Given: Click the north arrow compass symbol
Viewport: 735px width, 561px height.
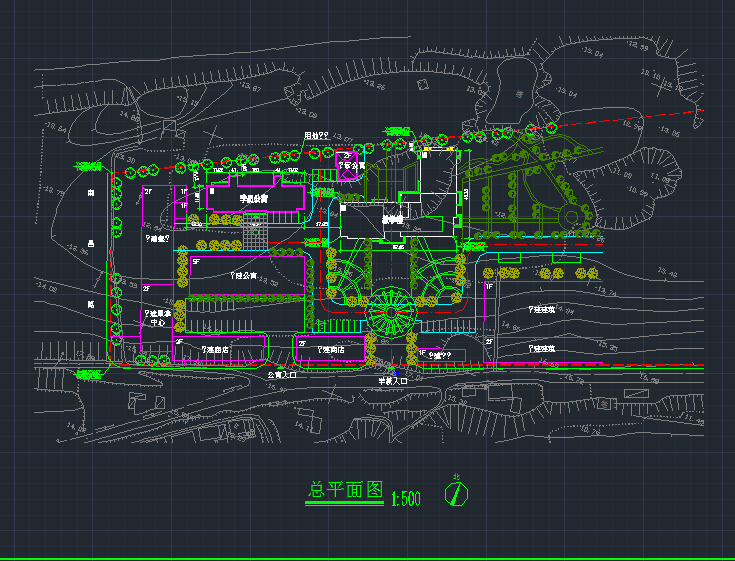Looking at the screenshot, I should coord(458,493).
